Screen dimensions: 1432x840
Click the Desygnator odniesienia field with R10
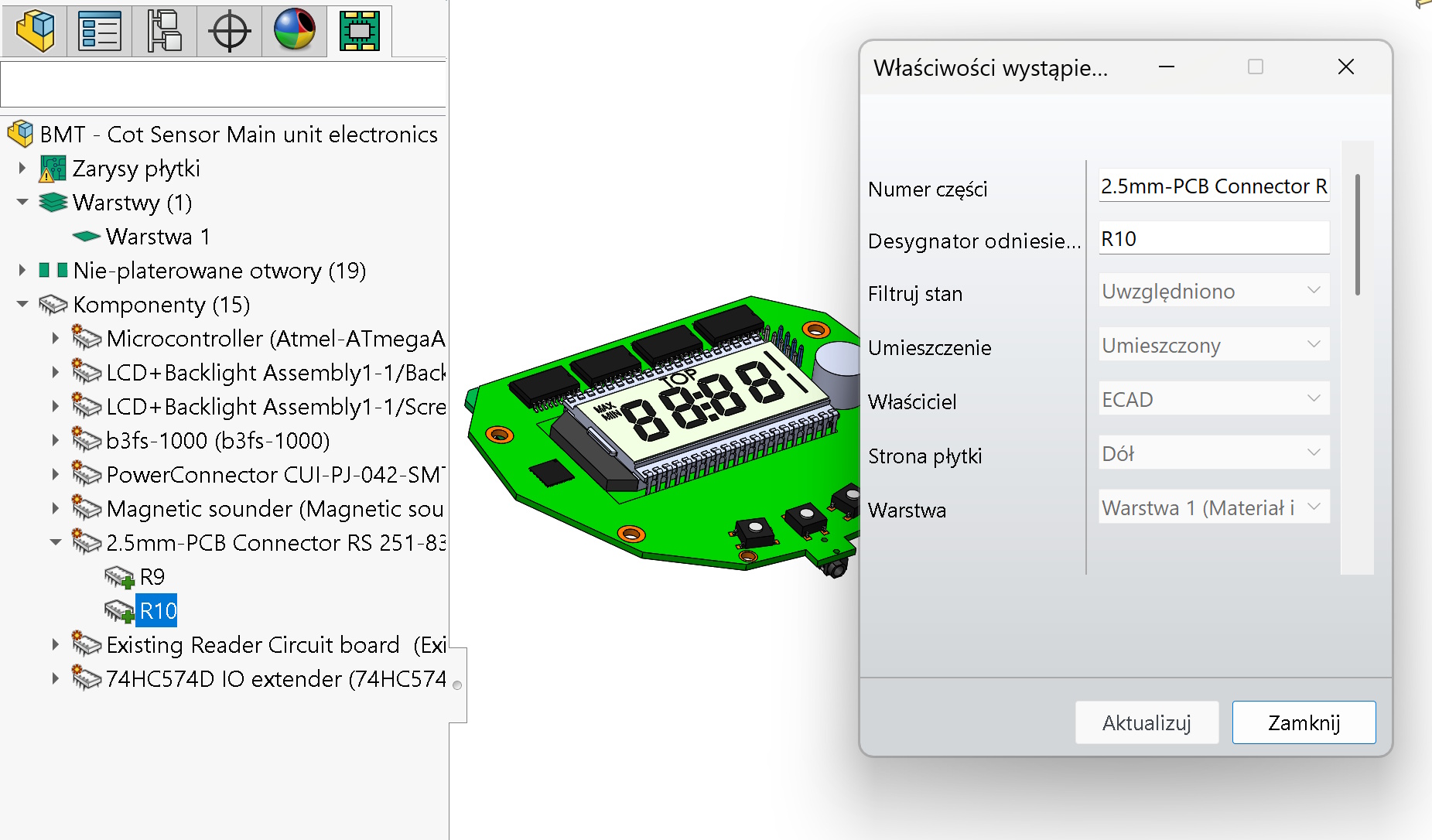[1213, 239]
